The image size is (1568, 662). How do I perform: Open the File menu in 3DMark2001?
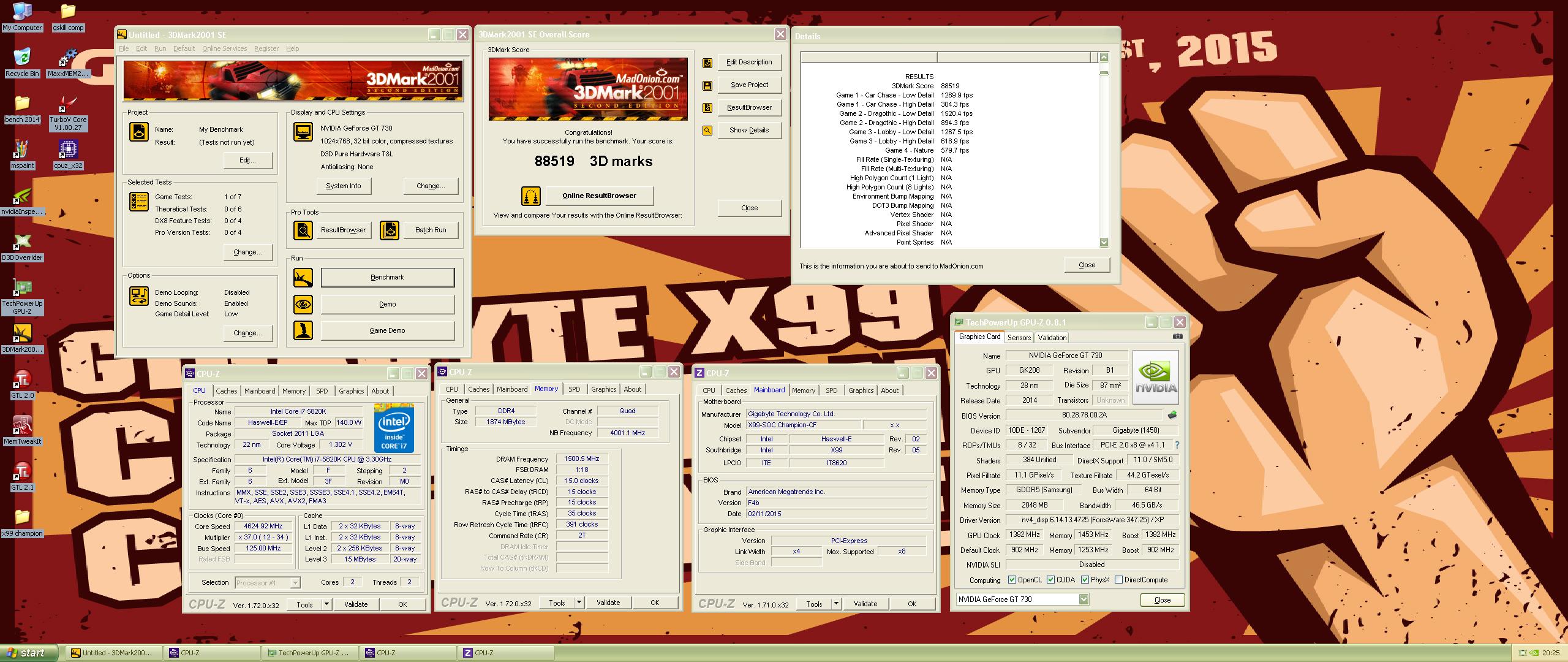coord(124,48)
